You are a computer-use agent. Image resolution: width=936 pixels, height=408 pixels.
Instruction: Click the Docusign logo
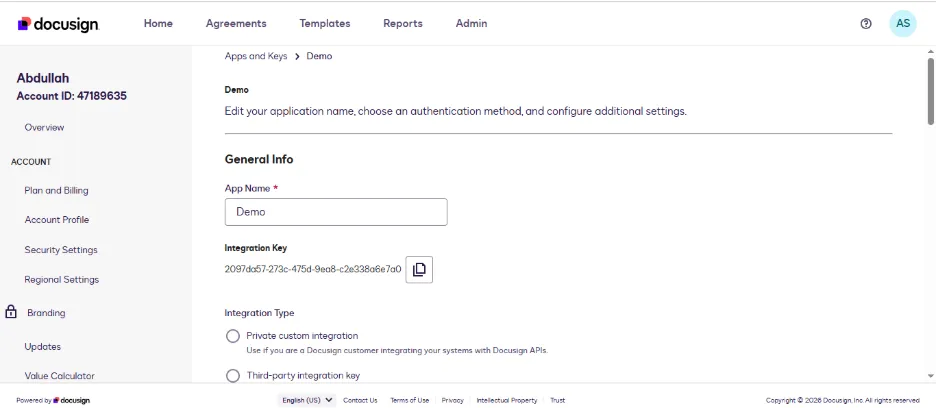tap(58, 24)
